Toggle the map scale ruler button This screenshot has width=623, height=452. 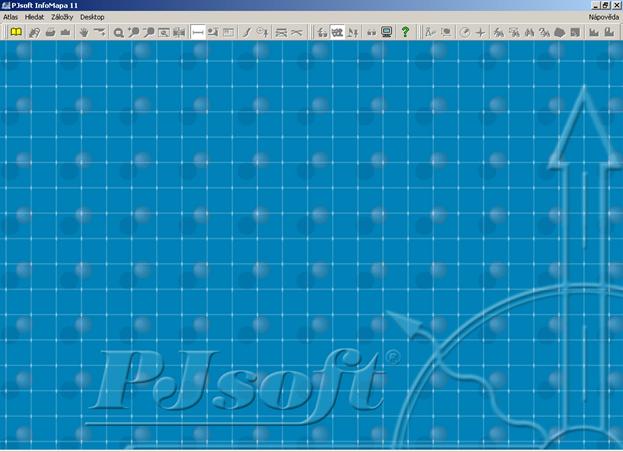point(198,32)
